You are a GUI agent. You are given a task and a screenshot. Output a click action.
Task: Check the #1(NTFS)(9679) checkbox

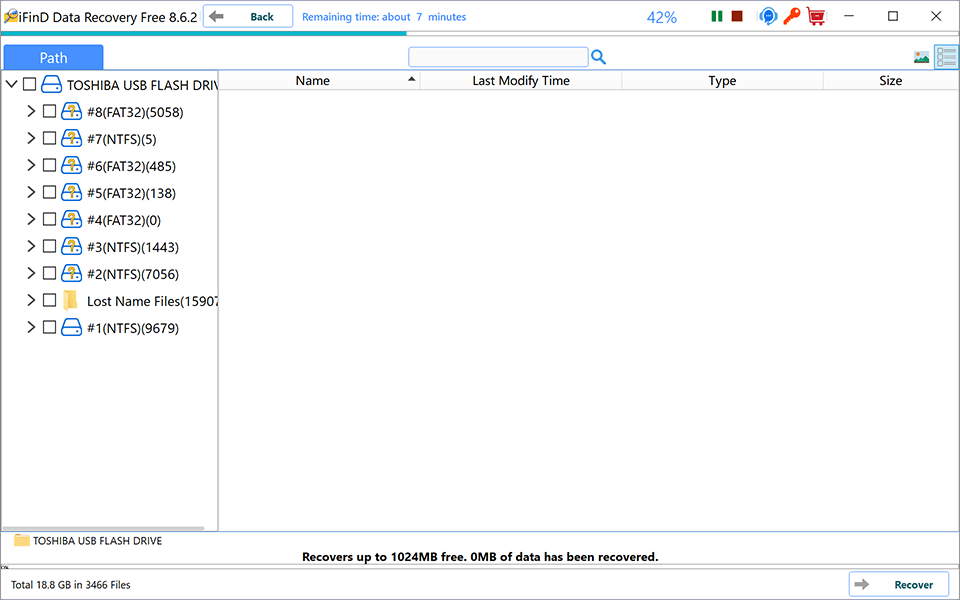point(50,327)
